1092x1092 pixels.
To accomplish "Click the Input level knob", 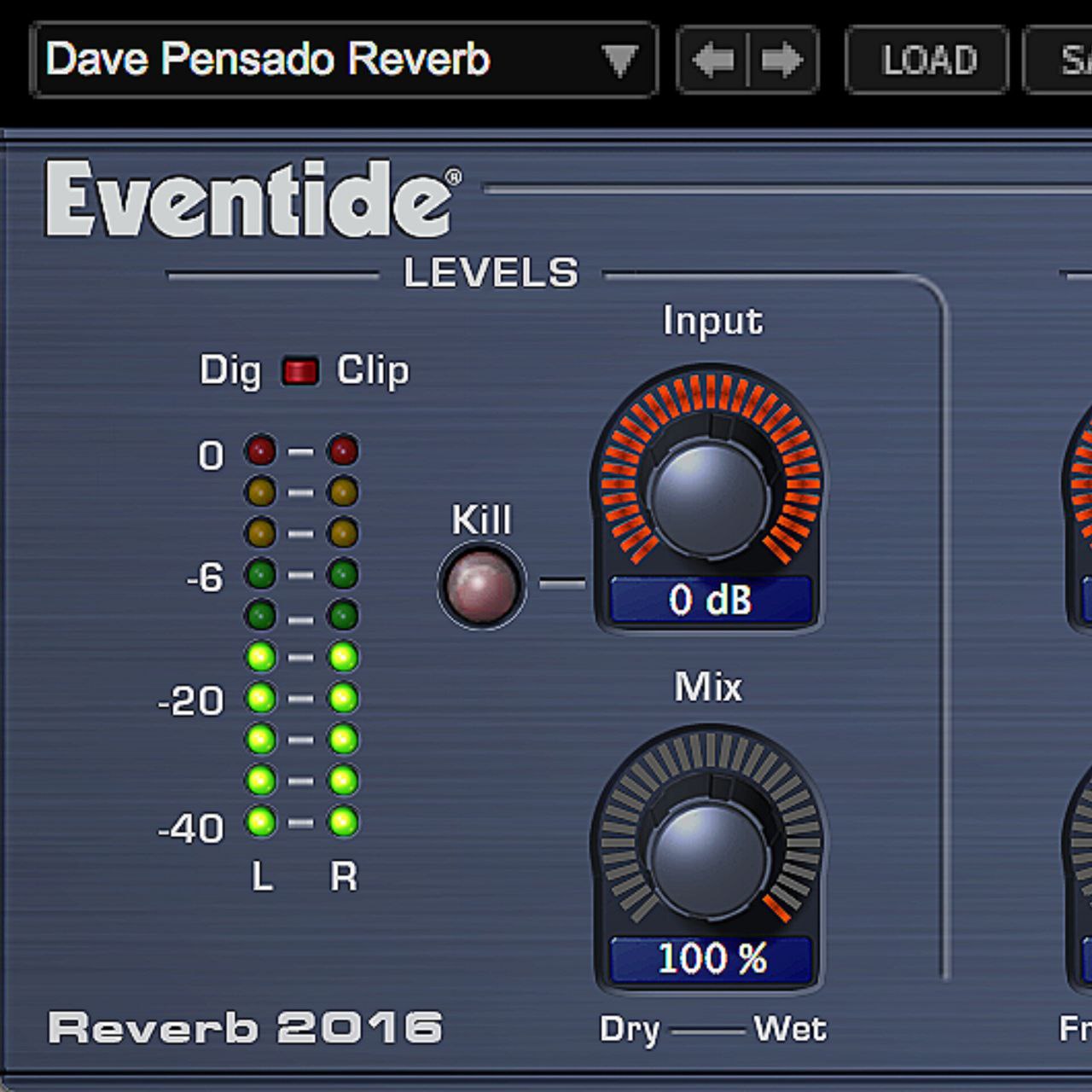I will click(709, 499).
